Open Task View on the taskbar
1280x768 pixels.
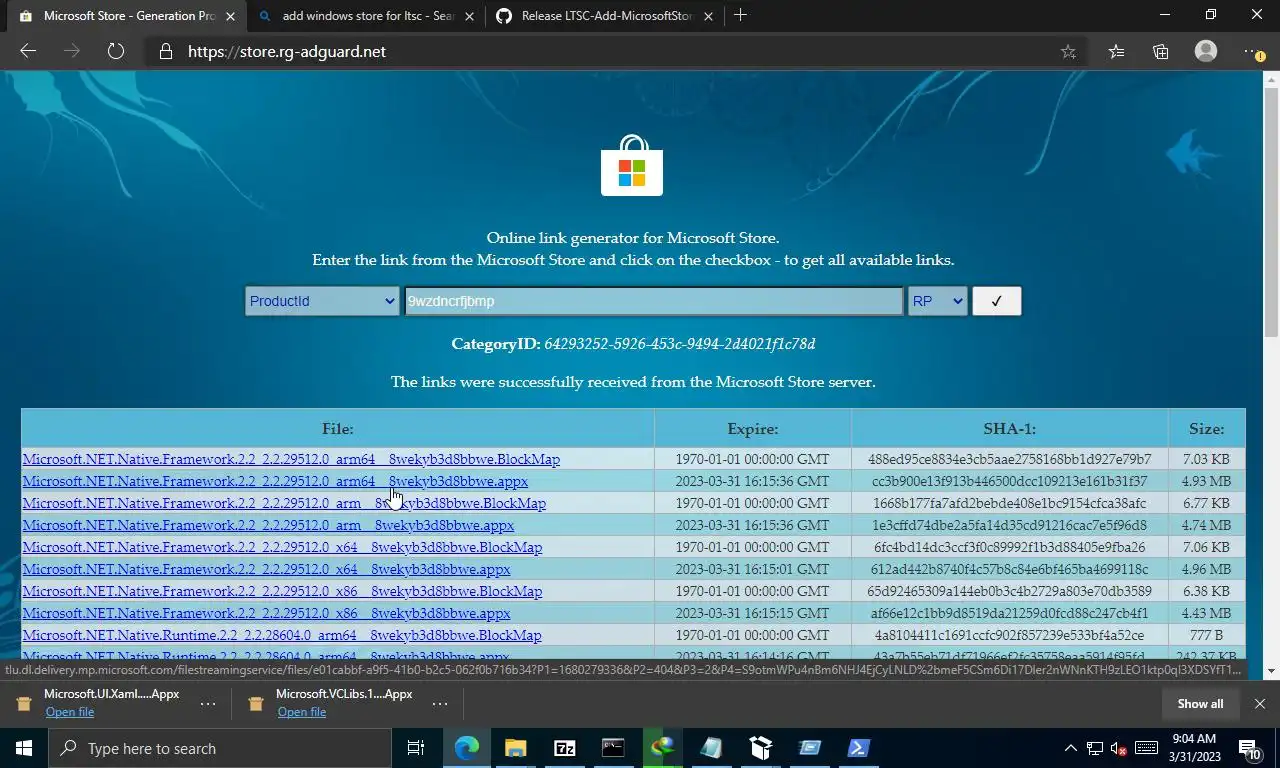coord(416,748)
